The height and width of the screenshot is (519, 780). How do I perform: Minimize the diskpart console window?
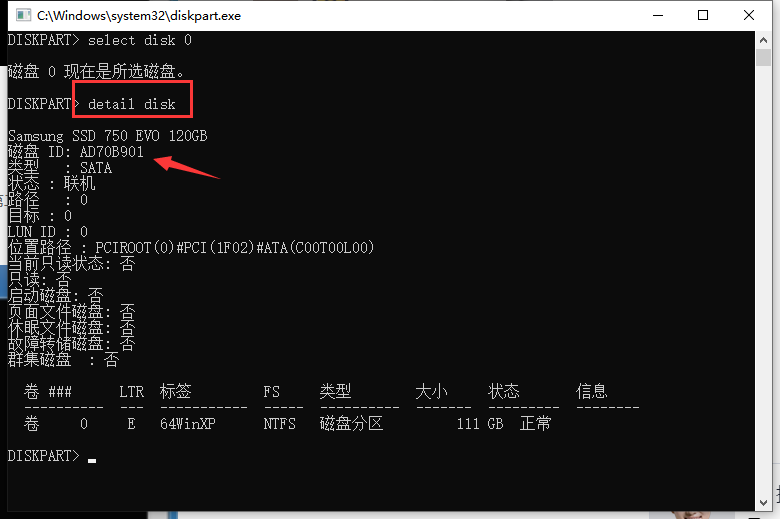pyautogui.click(x=658, y=16)
